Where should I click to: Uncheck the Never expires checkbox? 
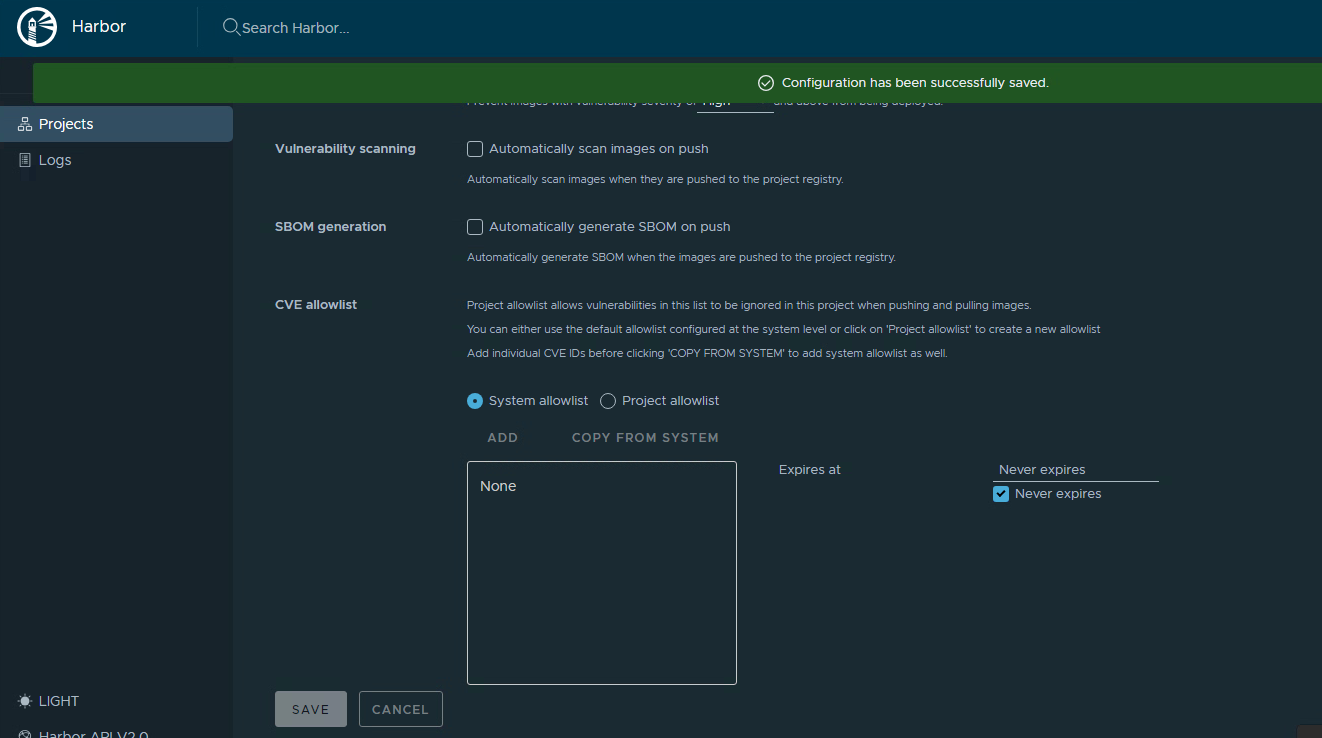point(1001,494)
